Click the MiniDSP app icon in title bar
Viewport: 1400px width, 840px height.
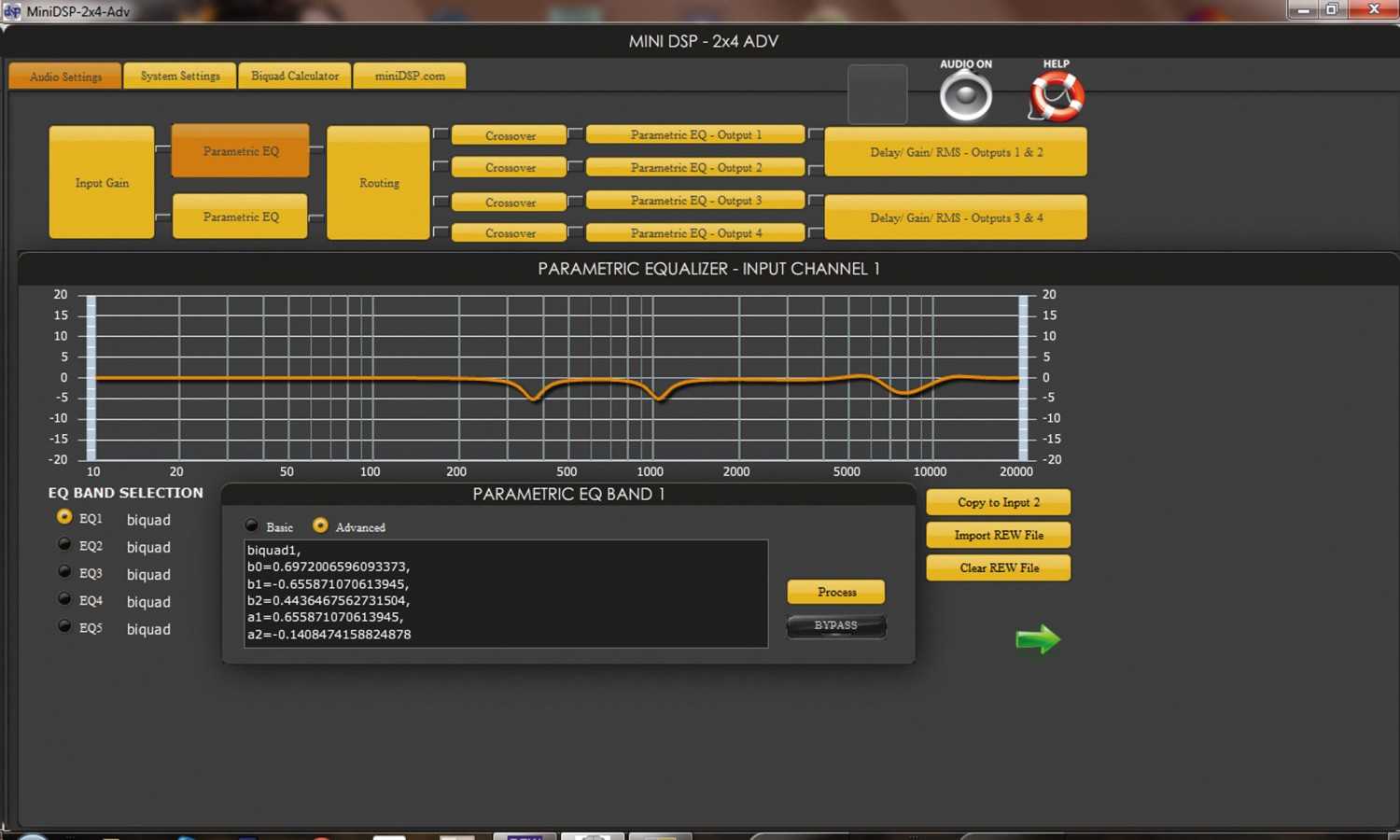pyautogui.click(x=12, y=11)
